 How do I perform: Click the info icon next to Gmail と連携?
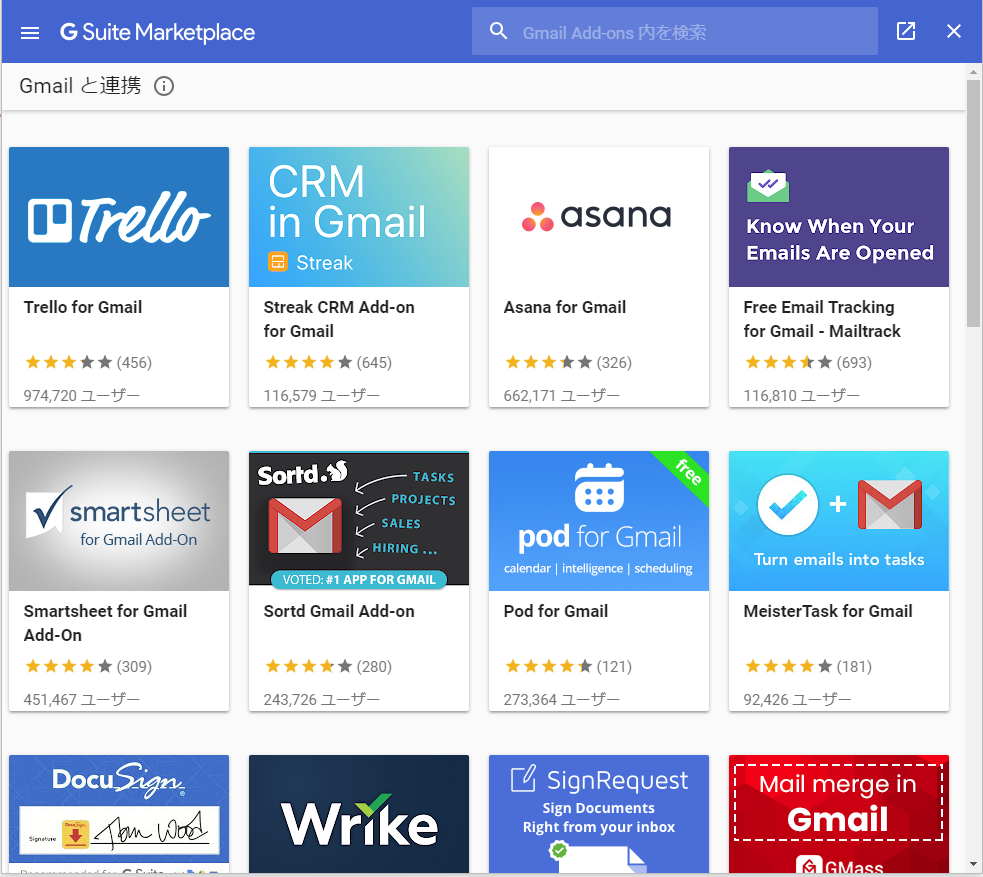click(164, 86)
